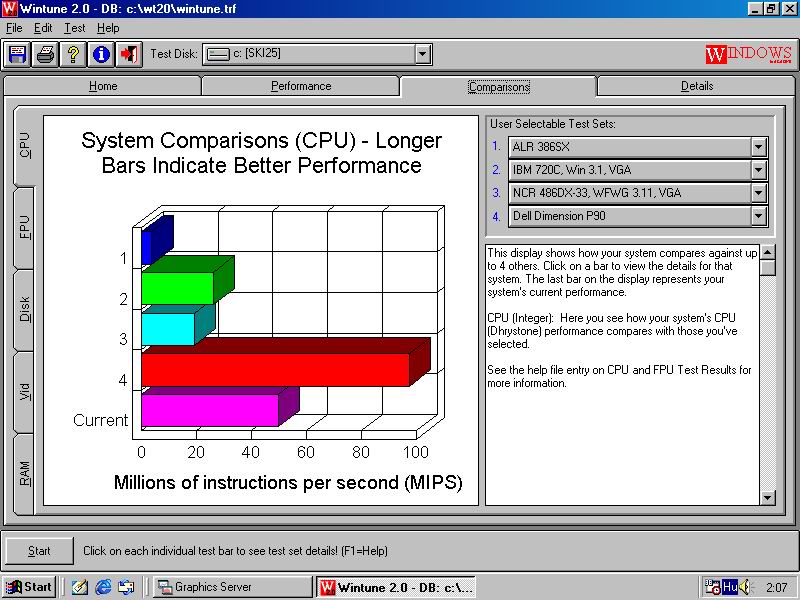
Task: Expand test set 4 Dell Dimension P90 dropdown
Action: (x=759, y=216)
